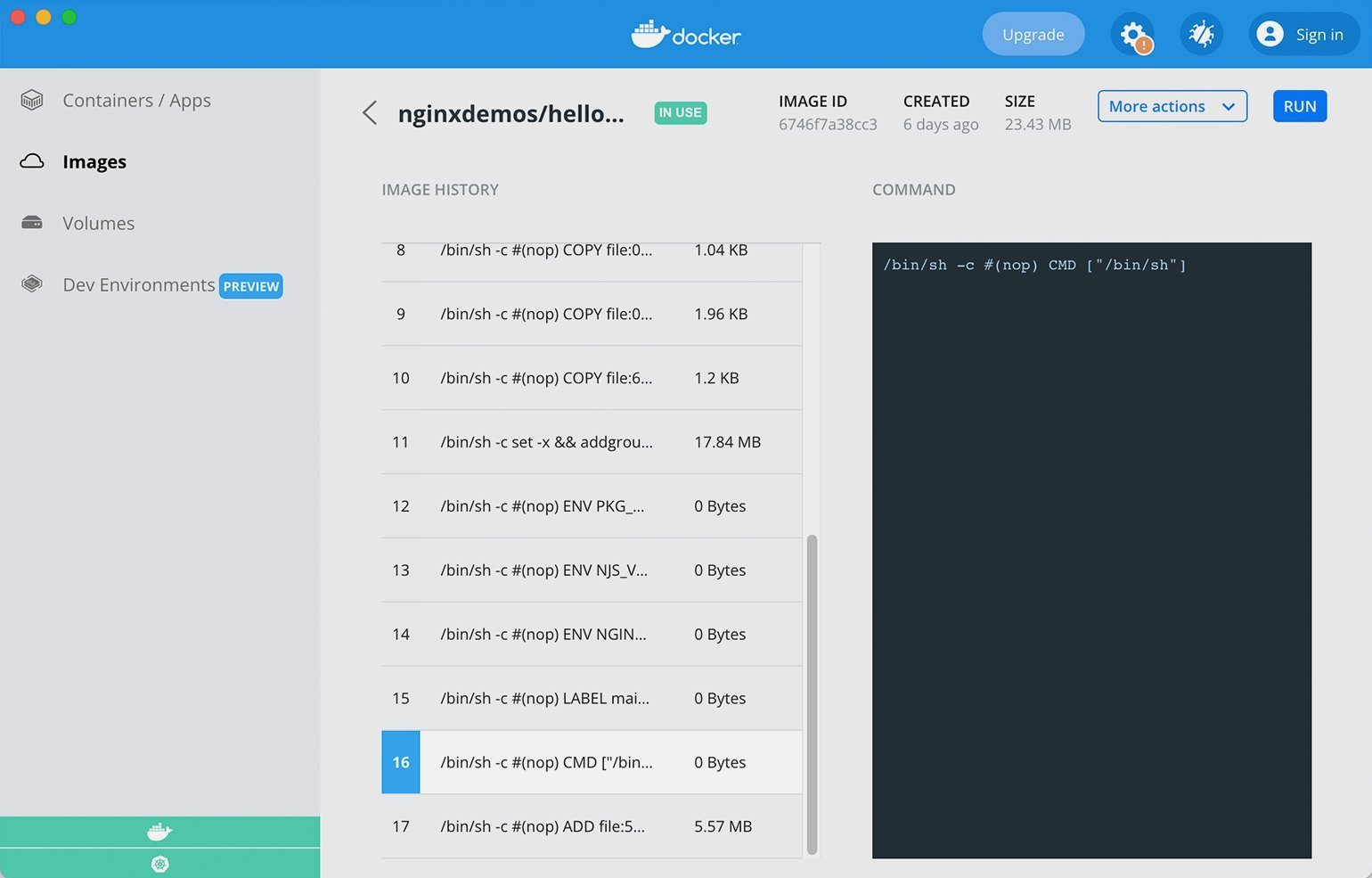Click the Kubernetes status icon
1372x878 pixels.
pos(159,864)
